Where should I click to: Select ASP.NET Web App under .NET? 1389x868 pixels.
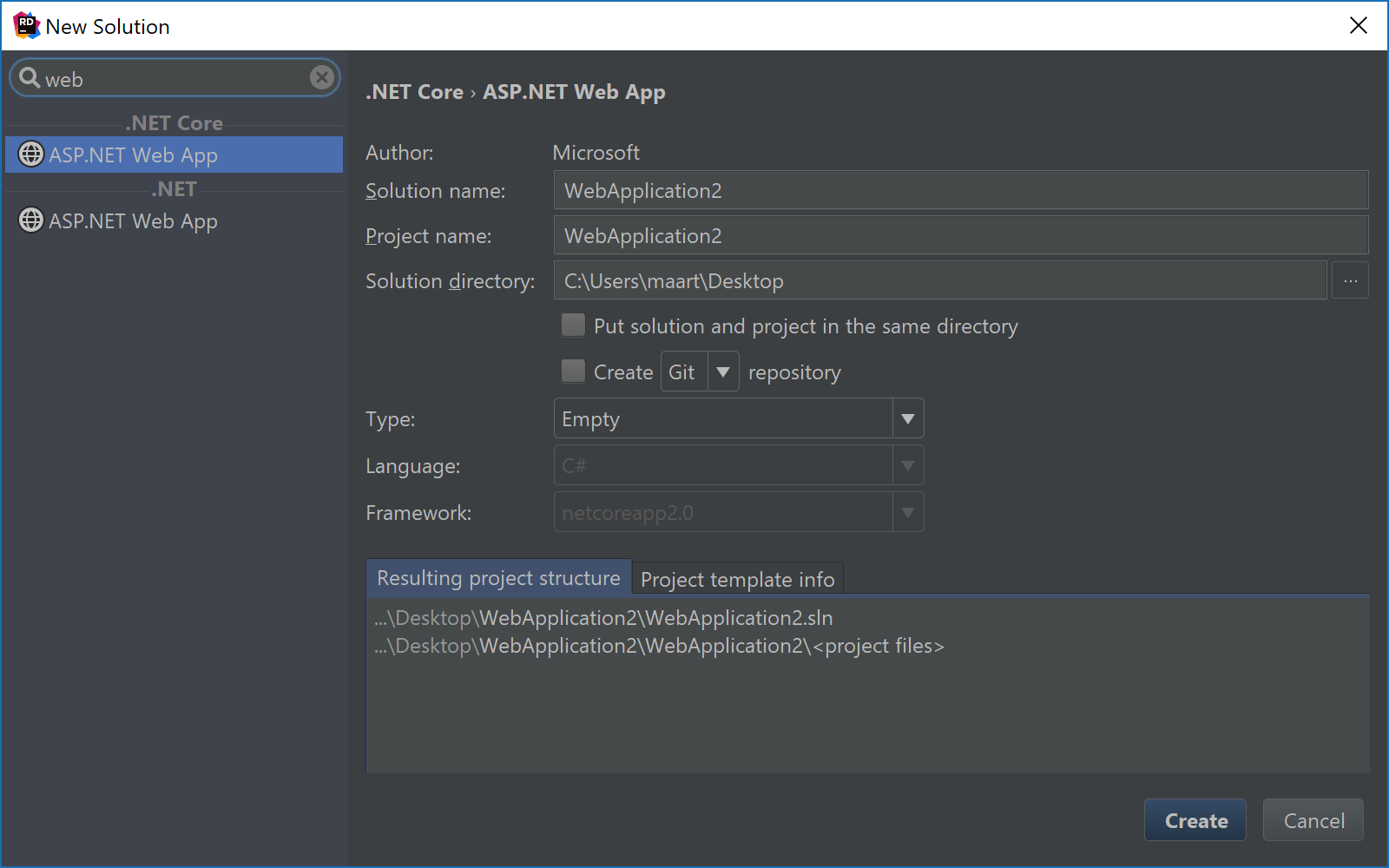[174, 220]
